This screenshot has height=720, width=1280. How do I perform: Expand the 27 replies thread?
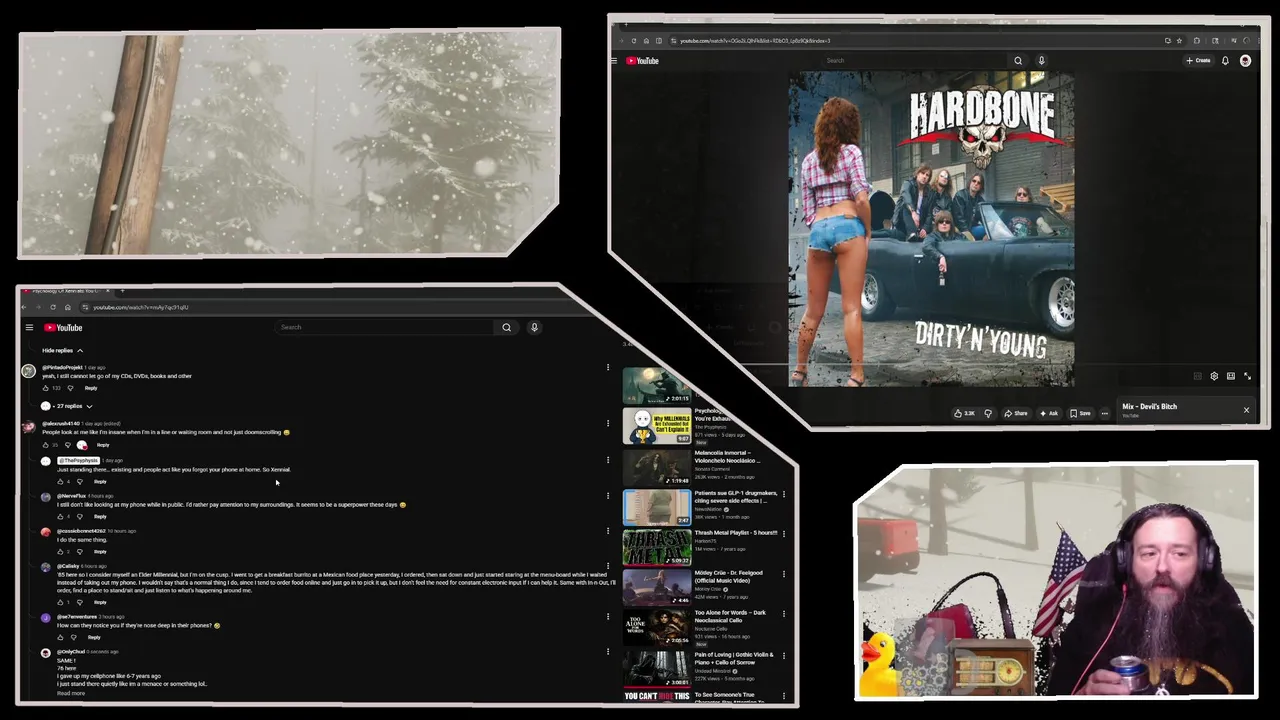(66, 406)
